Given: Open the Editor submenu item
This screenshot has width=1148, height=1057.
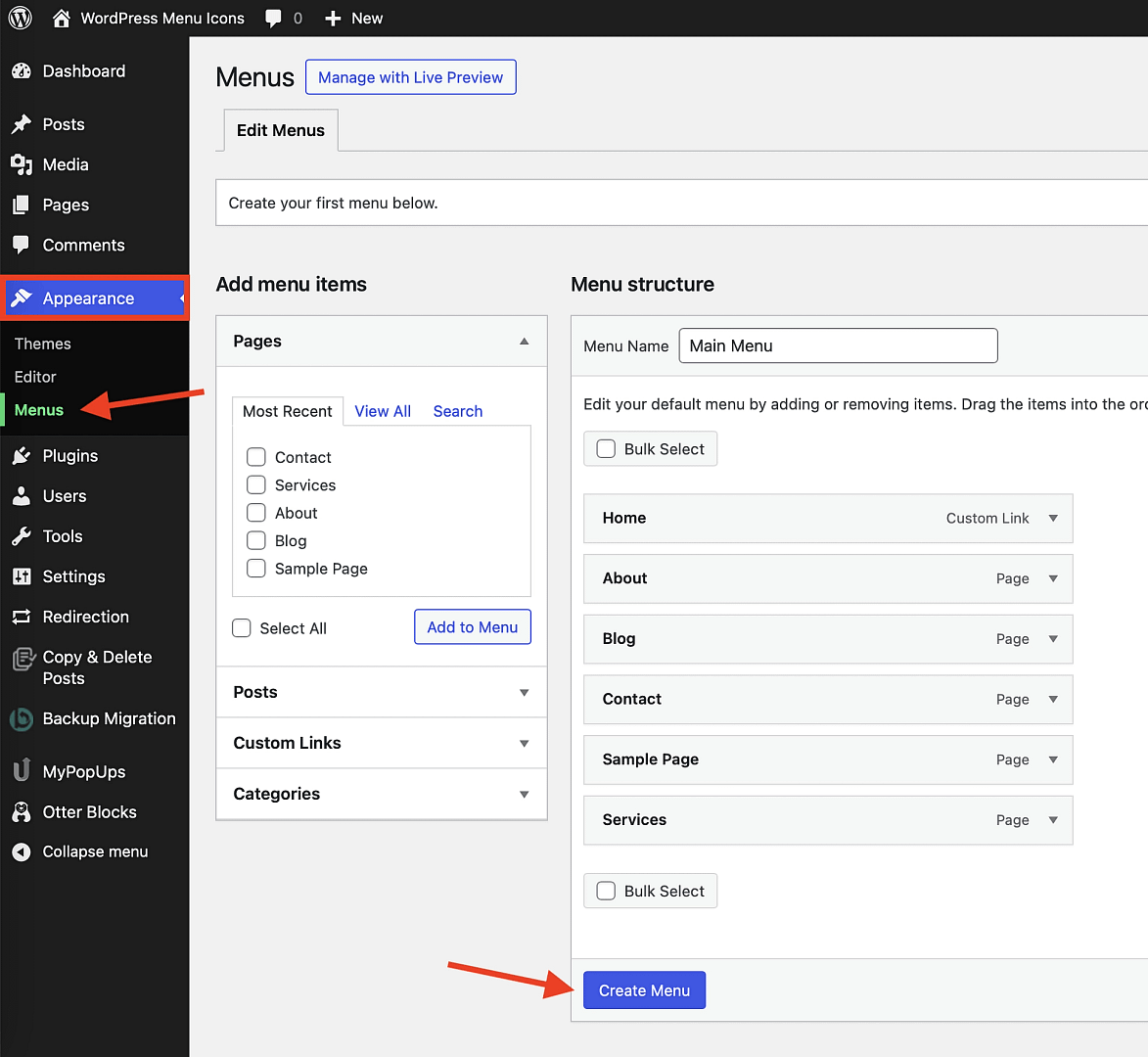Looking at the screenshot, I should click(35, 377).
